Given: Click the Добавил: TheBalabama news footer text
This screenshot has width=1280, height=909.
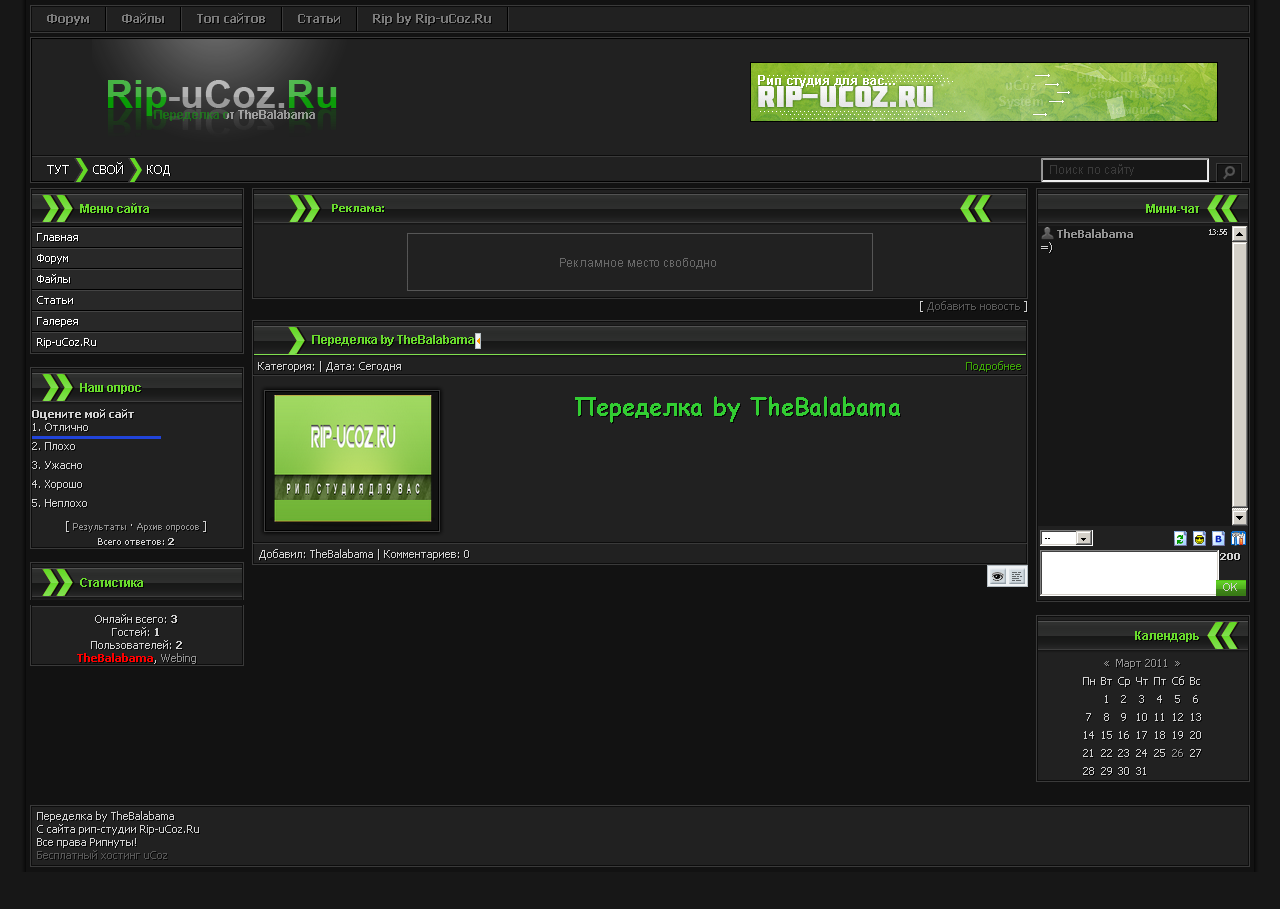Looking at the screenshot, I should [x=316, y=554].
